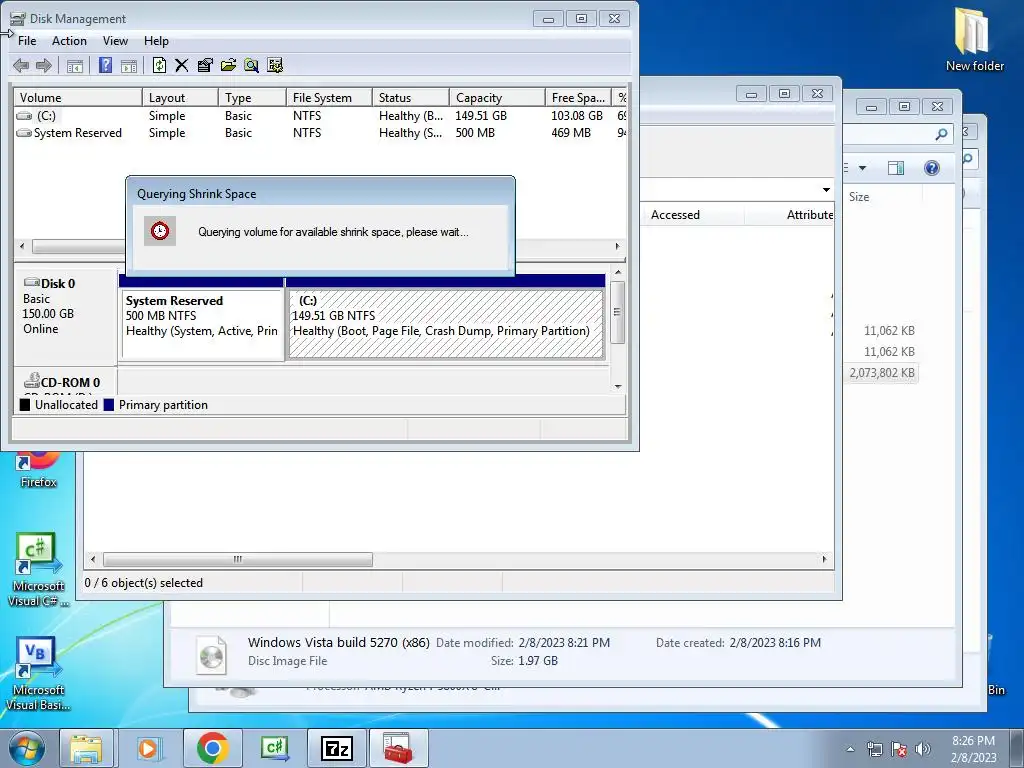This screenshot has width=1024, height=768.
Task: Sort by the Status column header
Action: coord(411,97)
